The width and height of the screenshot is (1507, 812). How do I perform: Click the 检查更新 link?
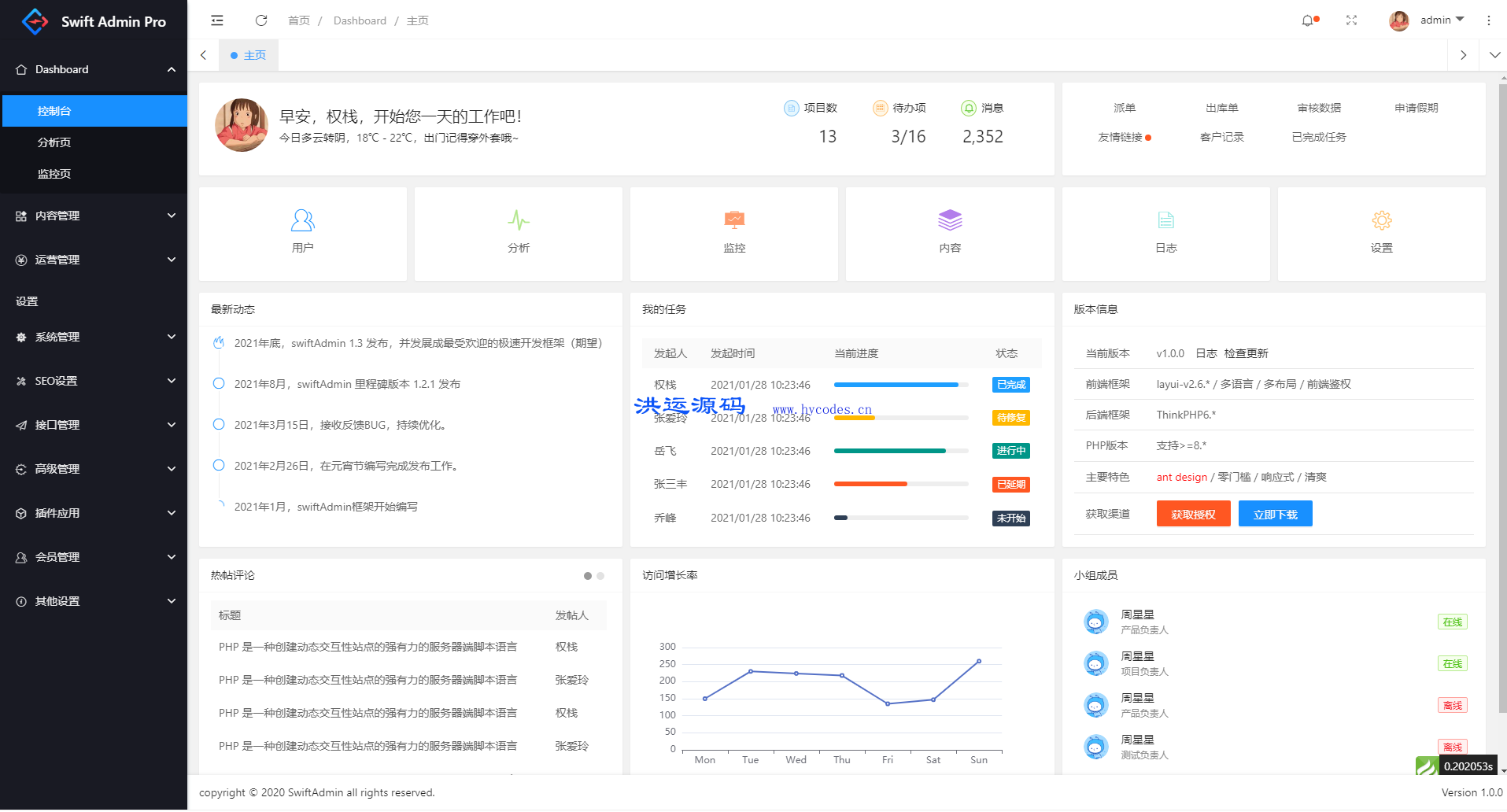[1246, 353]
